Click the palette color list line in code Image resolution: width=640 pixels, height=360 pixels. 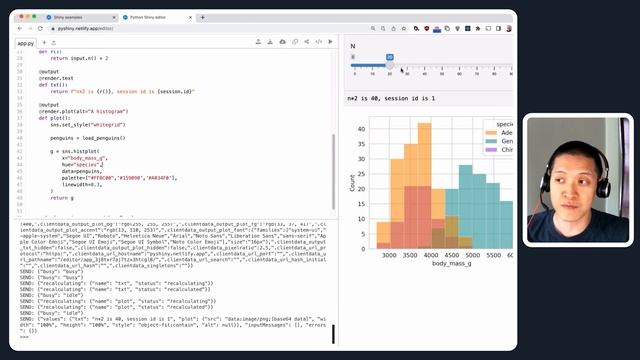coord(120,178)
